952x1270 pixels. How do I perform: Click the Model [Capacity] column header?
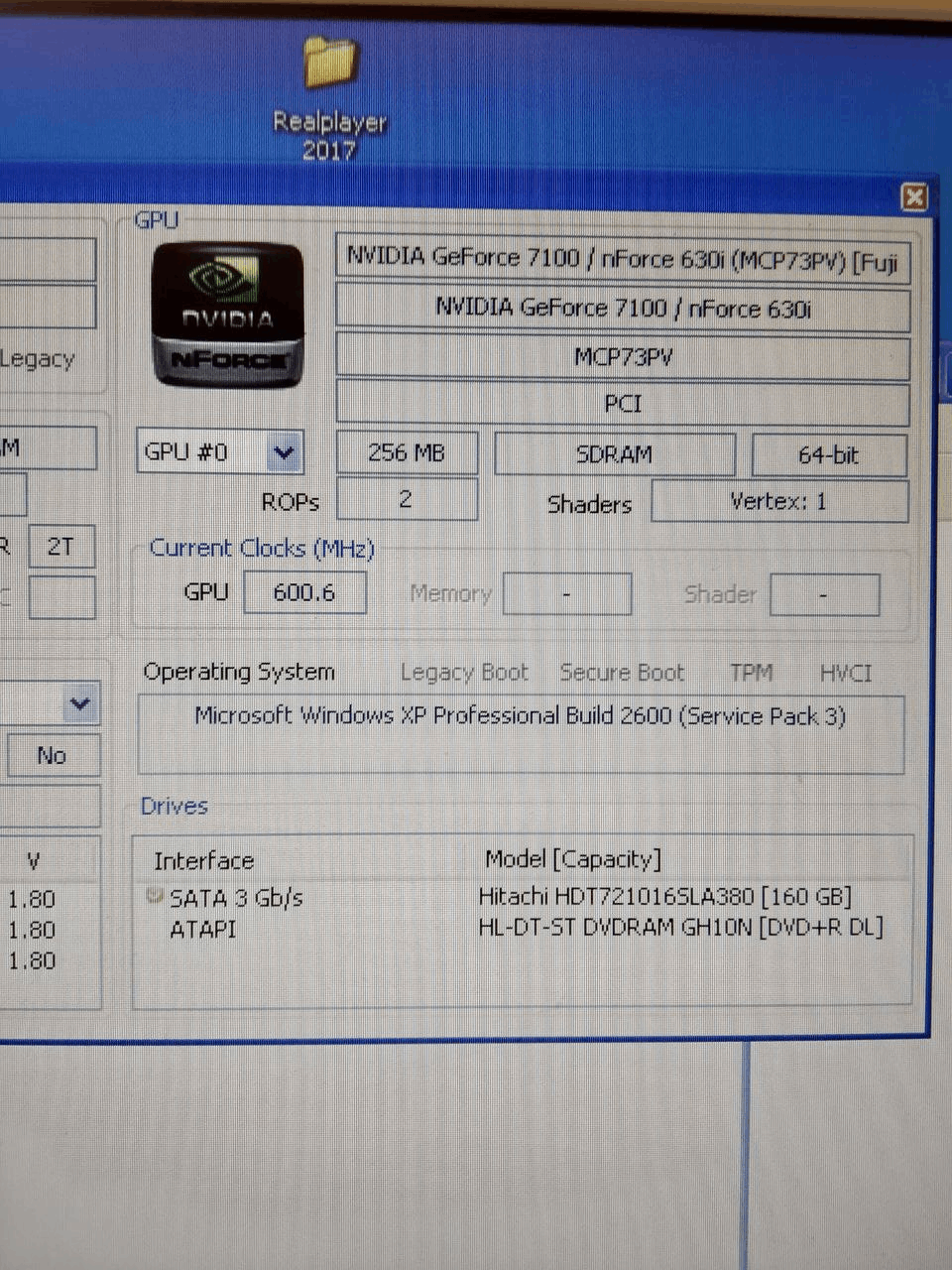(573, 859)
